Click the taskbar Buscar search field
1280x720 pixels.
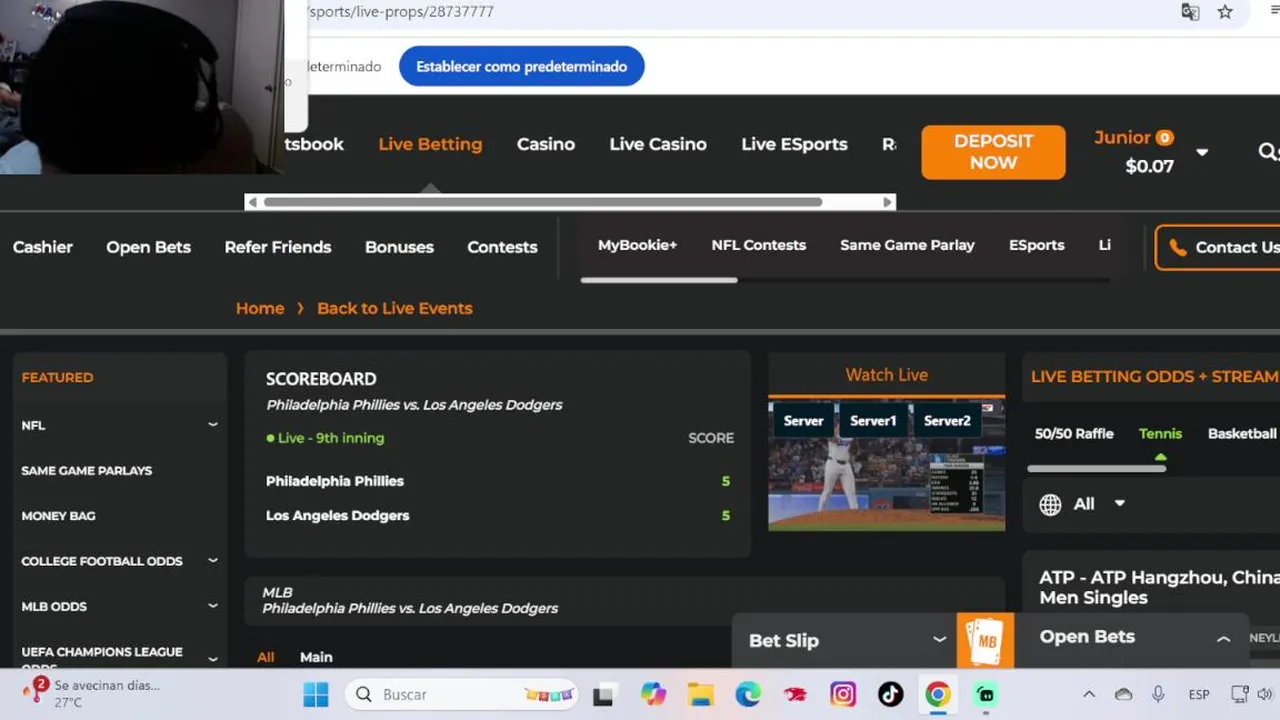click(x=463, y=694)
